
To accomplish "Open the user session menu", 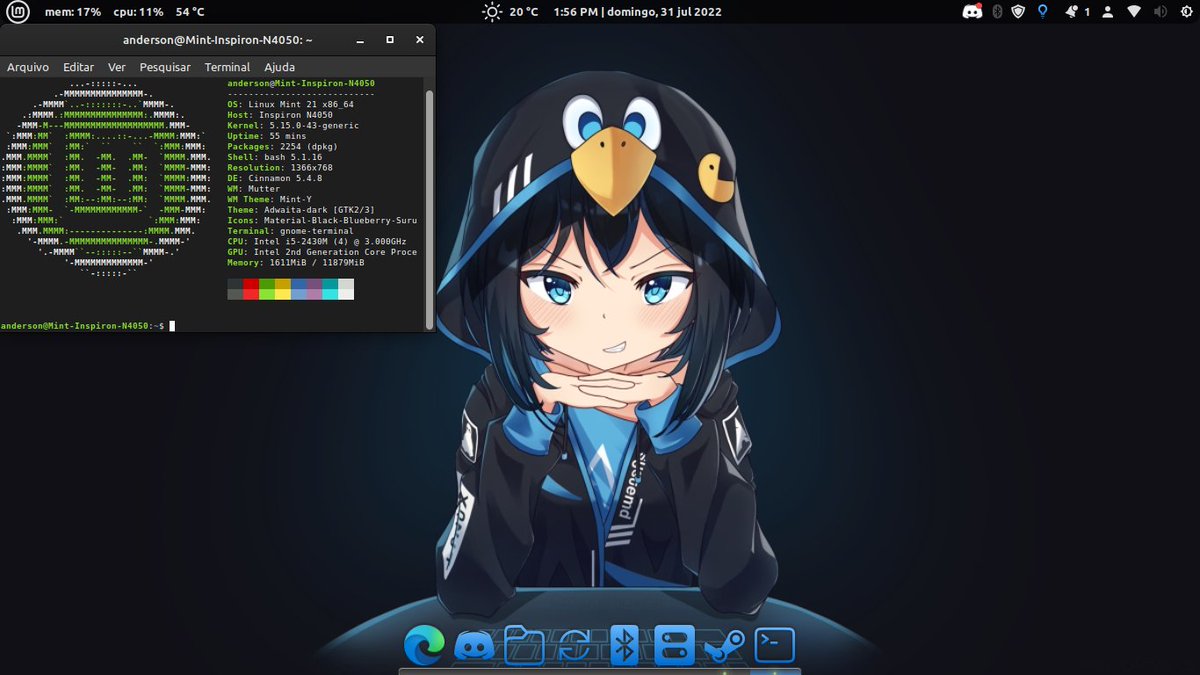I will click(x=1107, y=12).
